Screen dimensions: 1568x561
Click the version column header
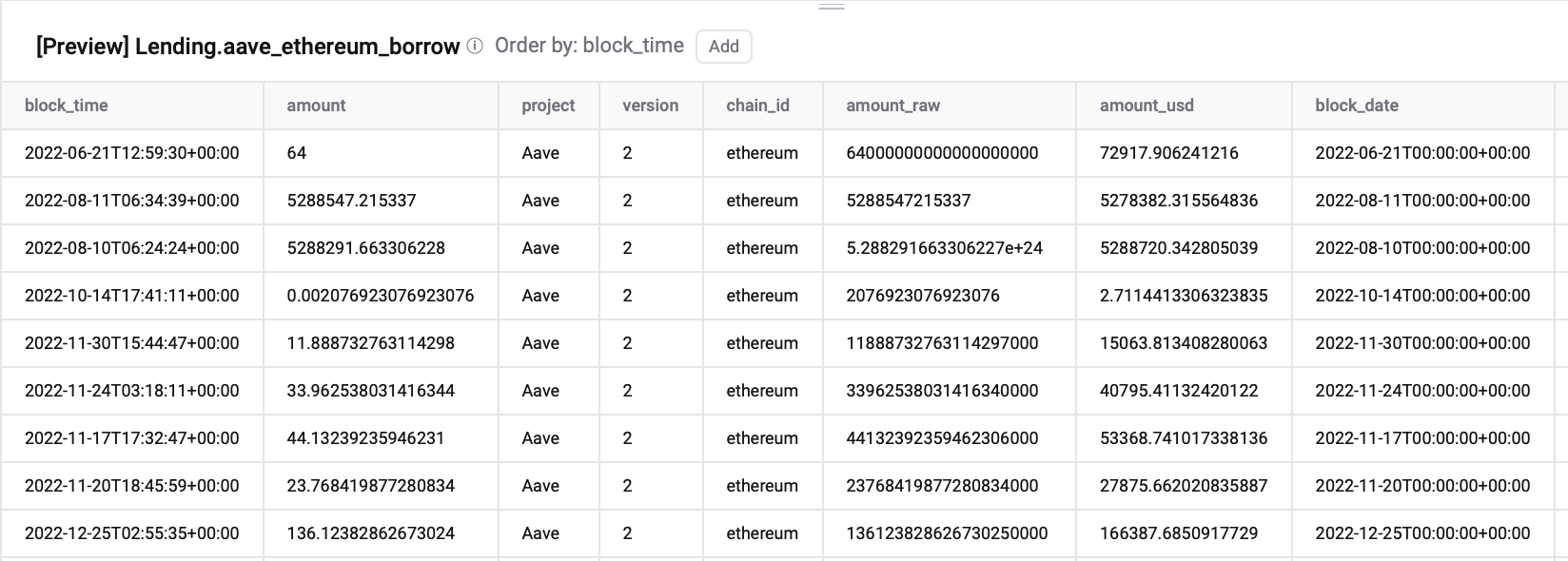(650, 106)
